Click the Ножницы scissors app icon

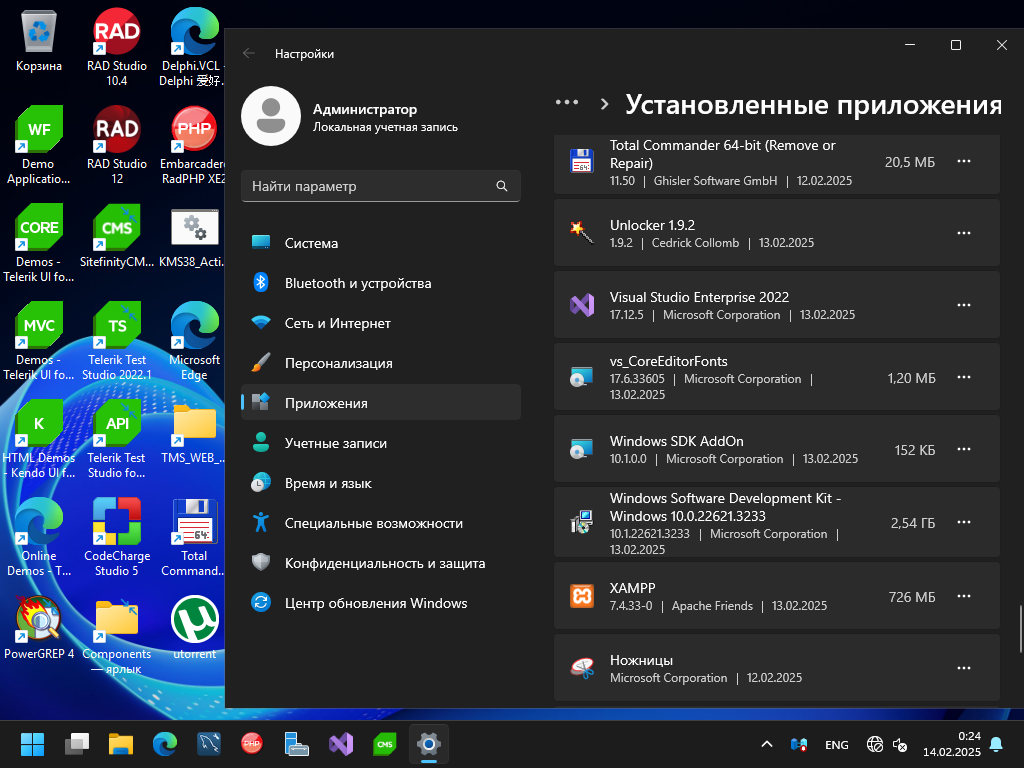(x=582, y=668)
